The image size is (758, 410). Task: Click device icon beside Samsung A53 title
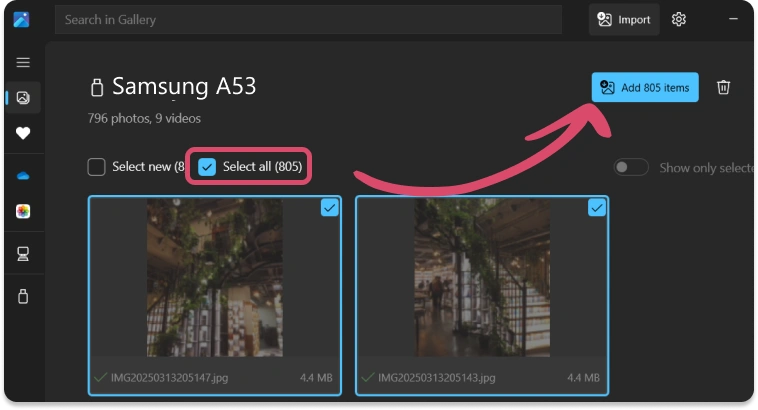pyautogui.click(x=97, y=88)
